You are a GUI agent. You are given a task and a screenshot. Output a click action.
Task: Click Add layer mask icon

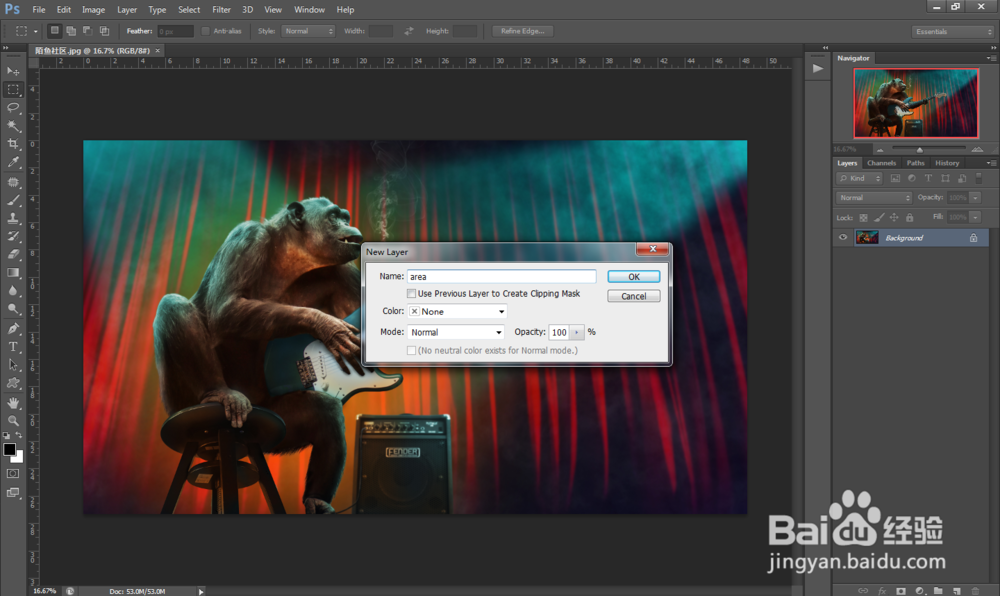coord(901,591)
